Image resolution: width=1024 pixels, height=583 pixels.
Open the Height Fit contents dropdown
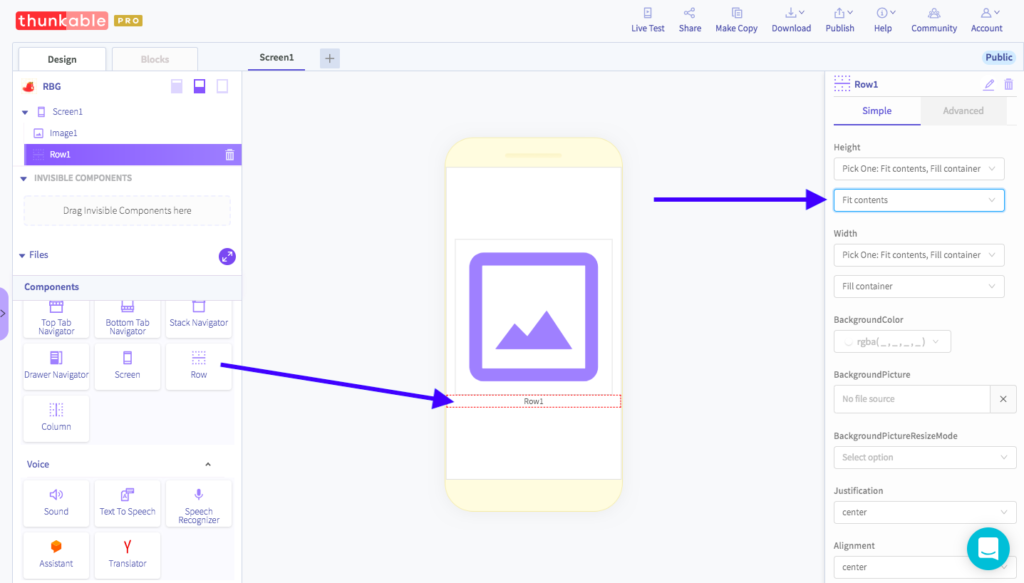point(919,200)
